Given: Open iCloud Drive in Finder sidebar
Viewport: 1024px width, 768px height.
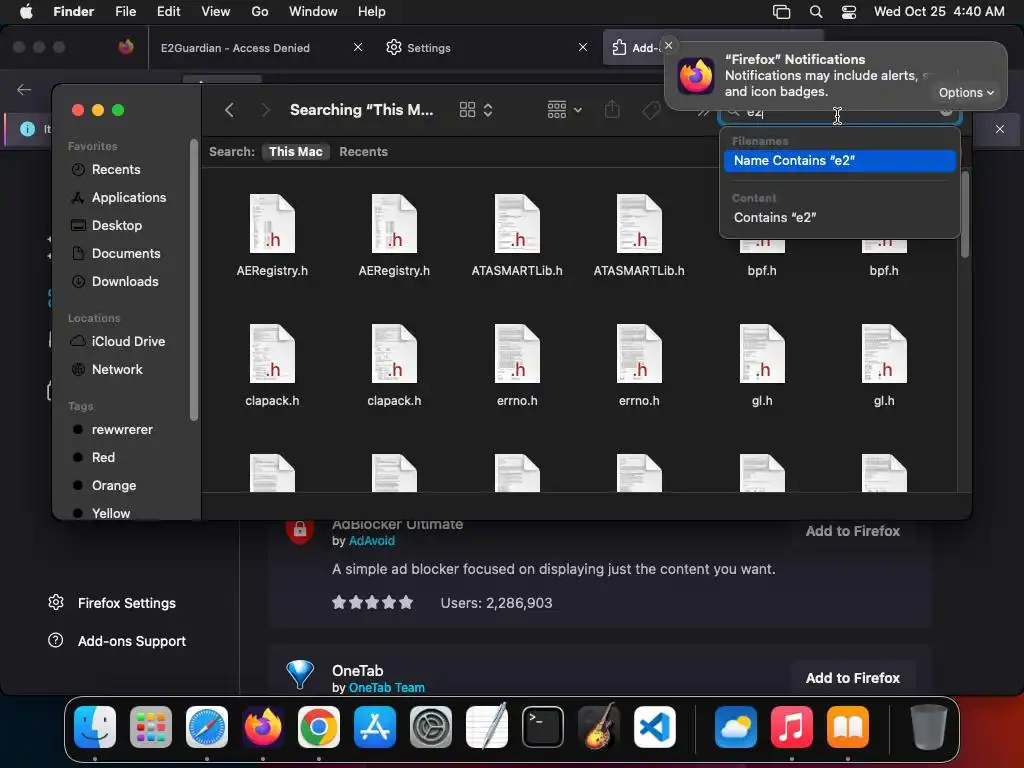Looking at the screenshot, I should point(128,342).
